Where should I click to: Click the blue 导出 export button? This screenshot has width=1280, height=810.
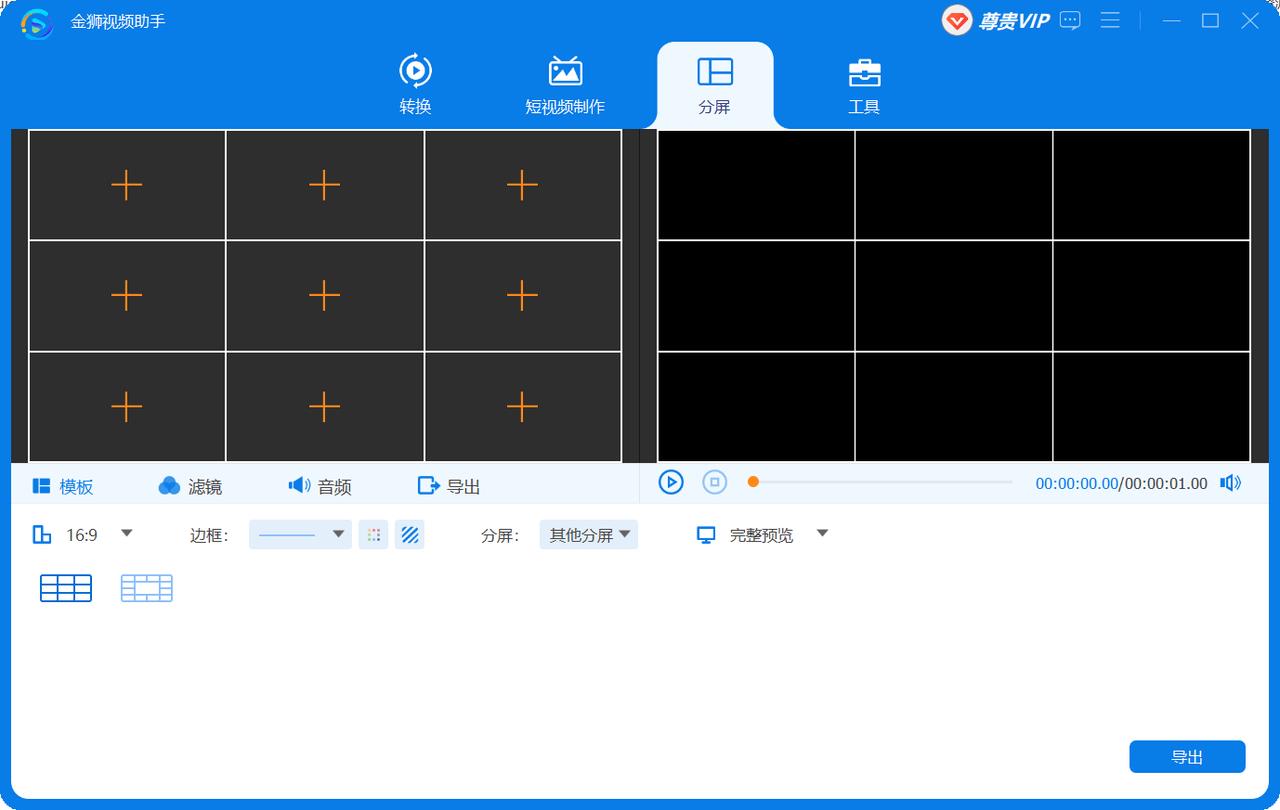pyautogui.click(x=1187, y=757)
